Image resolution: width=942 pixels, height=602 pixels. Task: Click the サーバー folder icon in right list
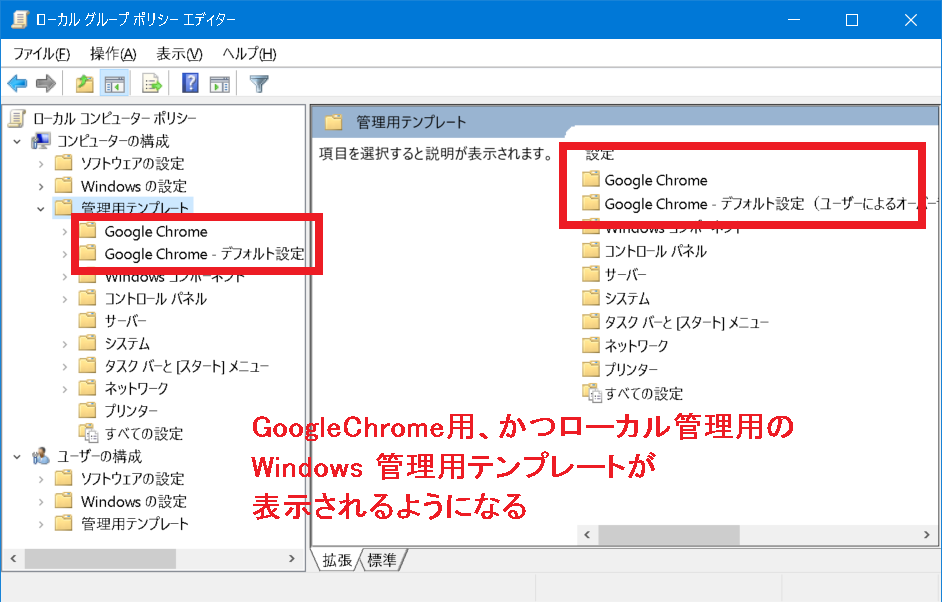pos(591,274)
